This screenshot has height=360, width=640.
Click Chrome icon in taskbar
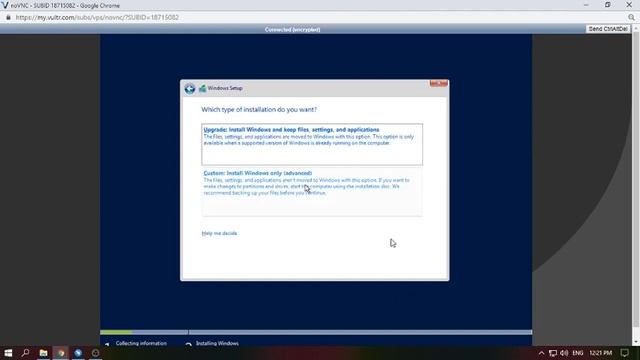pos(61,353)
